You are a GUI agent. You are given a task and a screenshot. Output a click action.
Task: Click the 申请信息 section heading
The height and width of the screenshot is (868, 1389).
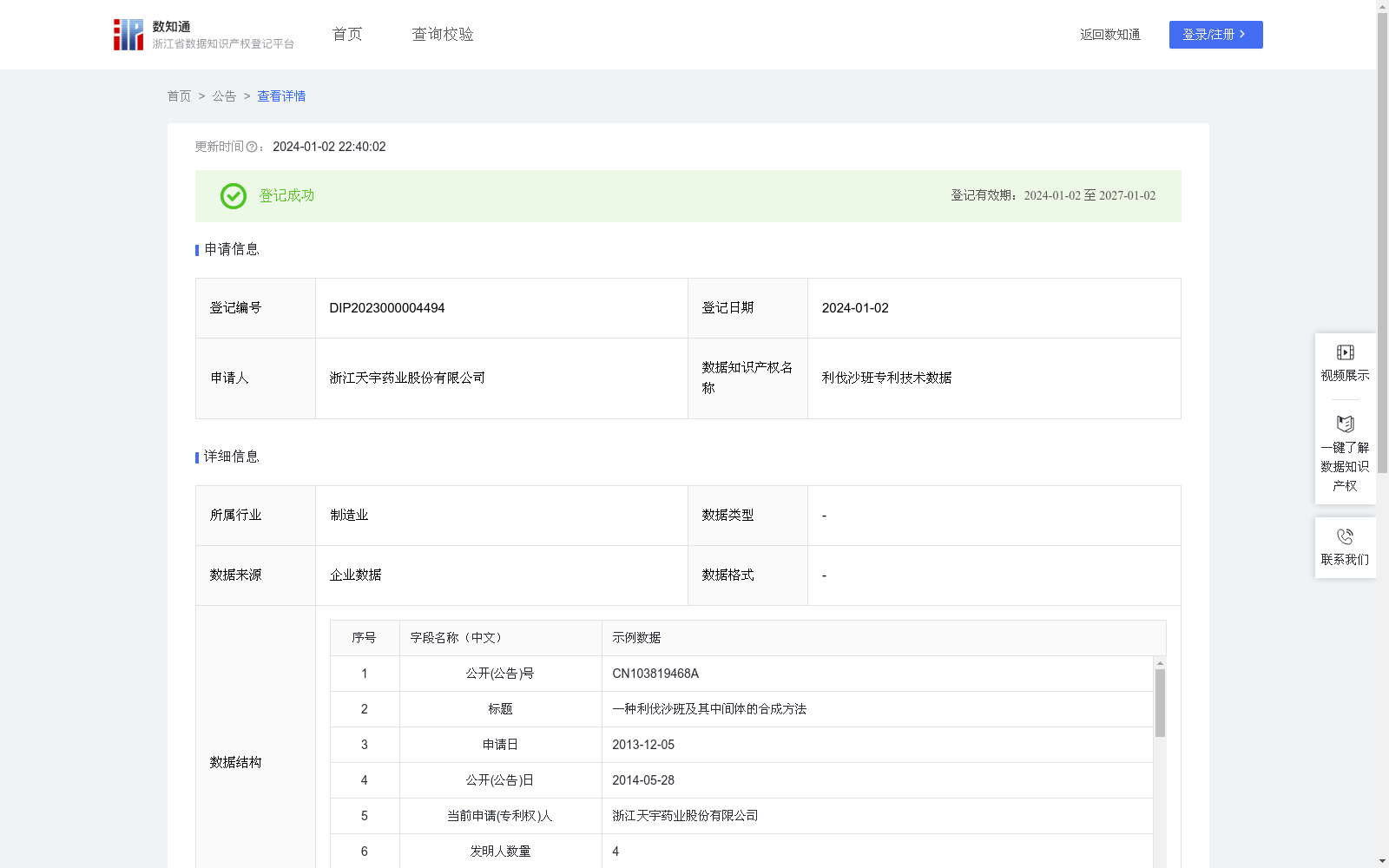coord(232,250)
